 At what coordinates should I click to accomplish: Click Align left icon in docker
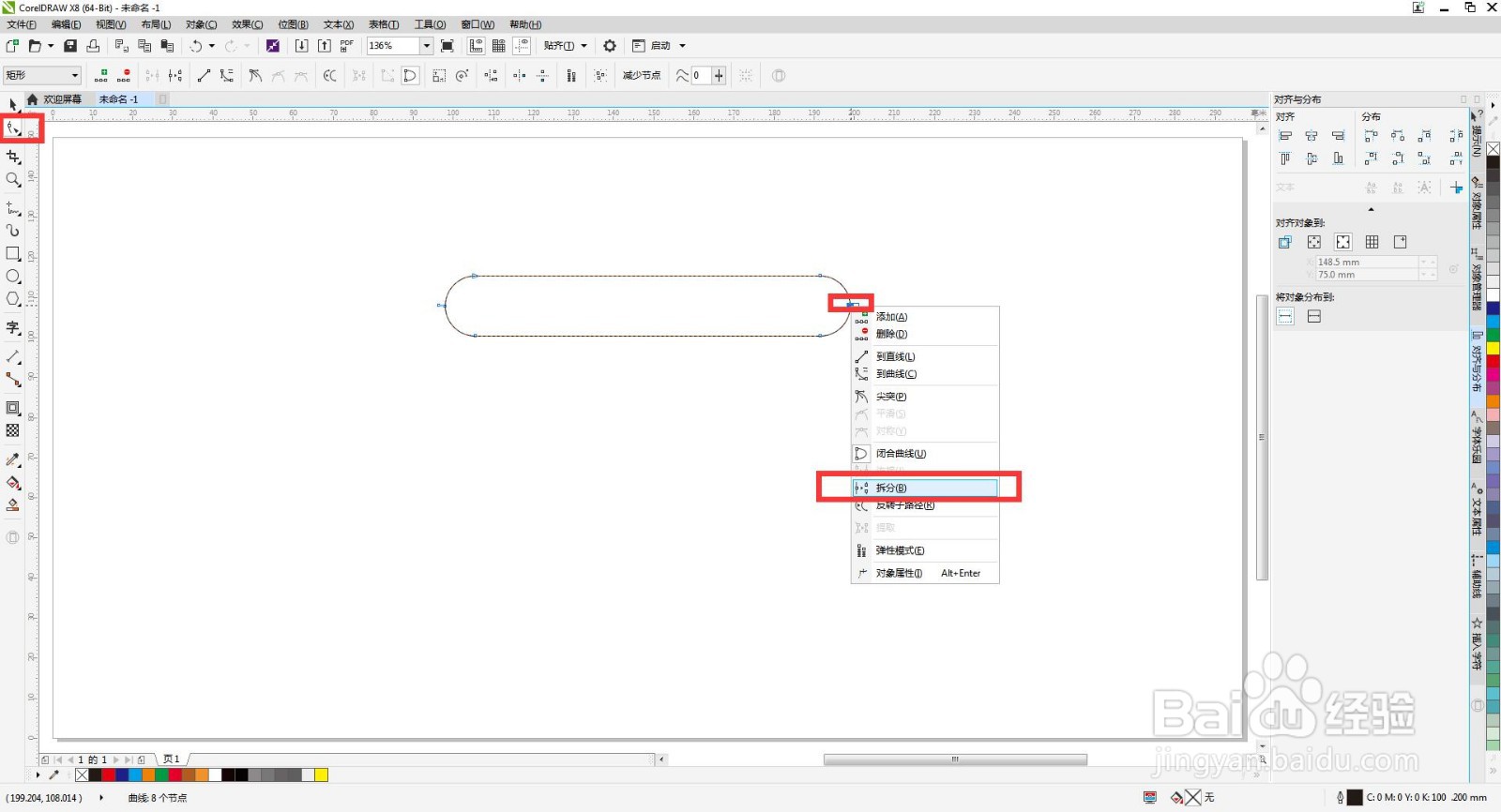coord(1285,136)
